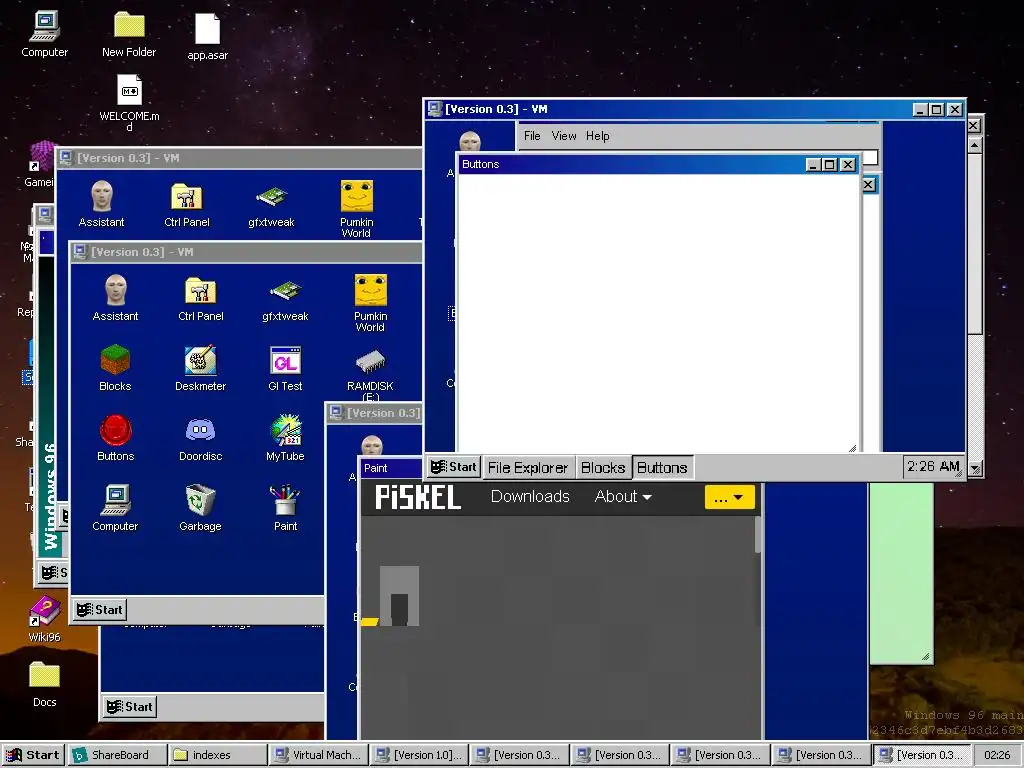Image resolution: width=1024 pixels, height=768 pixels.
Task: Switch to Virtual Mach... in host taskbar
Action: (318, 755)
